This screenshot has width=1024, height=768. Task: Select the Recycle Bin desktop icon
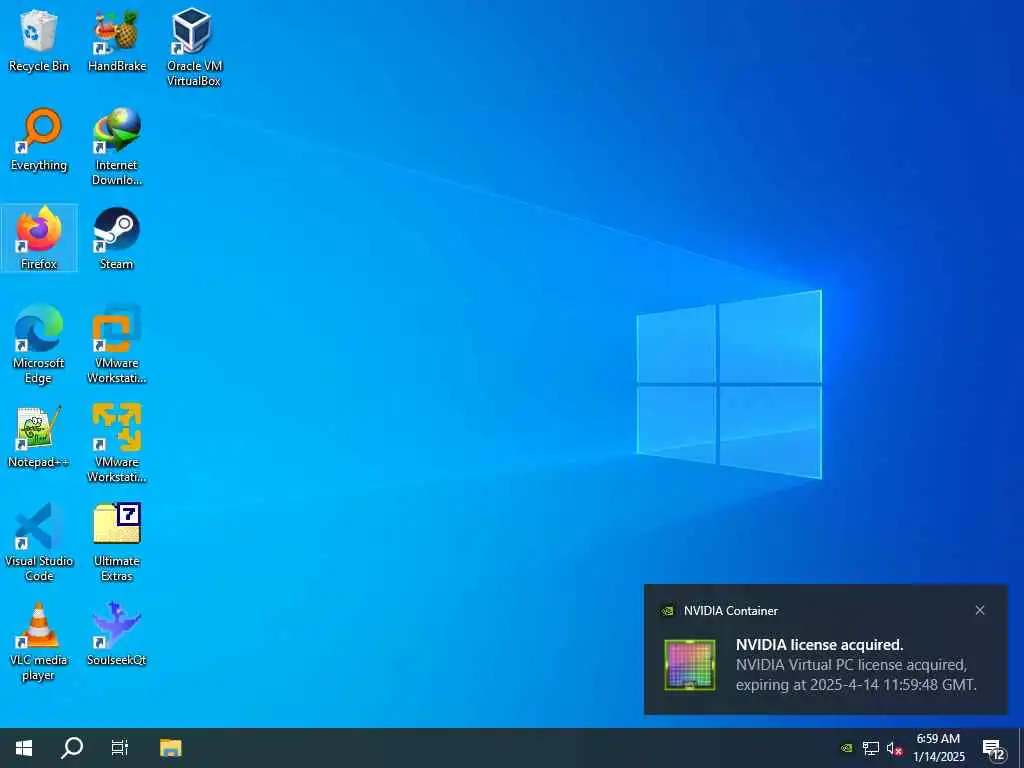(x=39, y=40)
